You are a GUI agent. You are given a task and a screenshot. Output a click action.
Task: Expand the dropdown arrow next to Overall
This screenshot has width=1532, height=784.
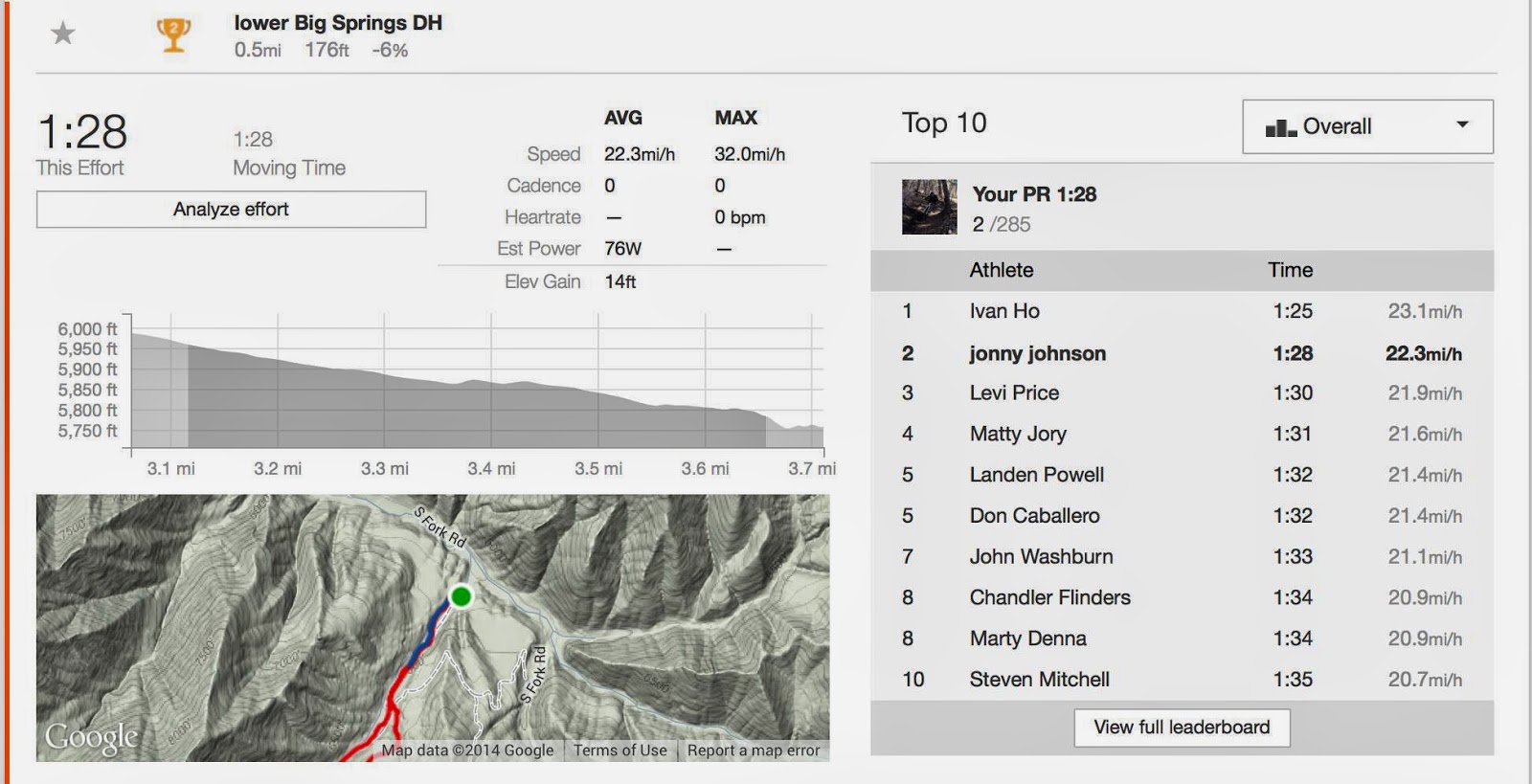coord(1462,124)
